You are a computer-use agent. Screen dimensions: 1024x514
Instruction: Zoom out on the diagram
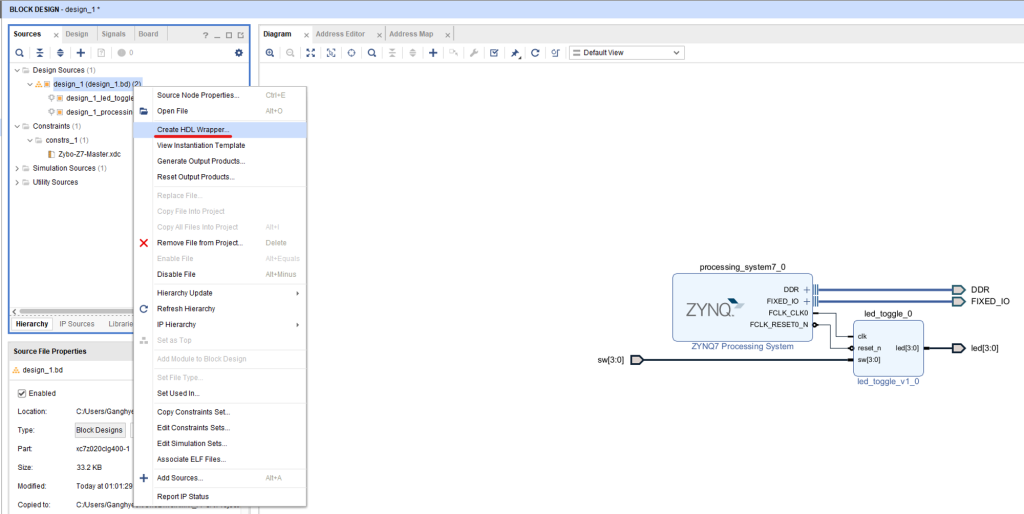point(290,53)
